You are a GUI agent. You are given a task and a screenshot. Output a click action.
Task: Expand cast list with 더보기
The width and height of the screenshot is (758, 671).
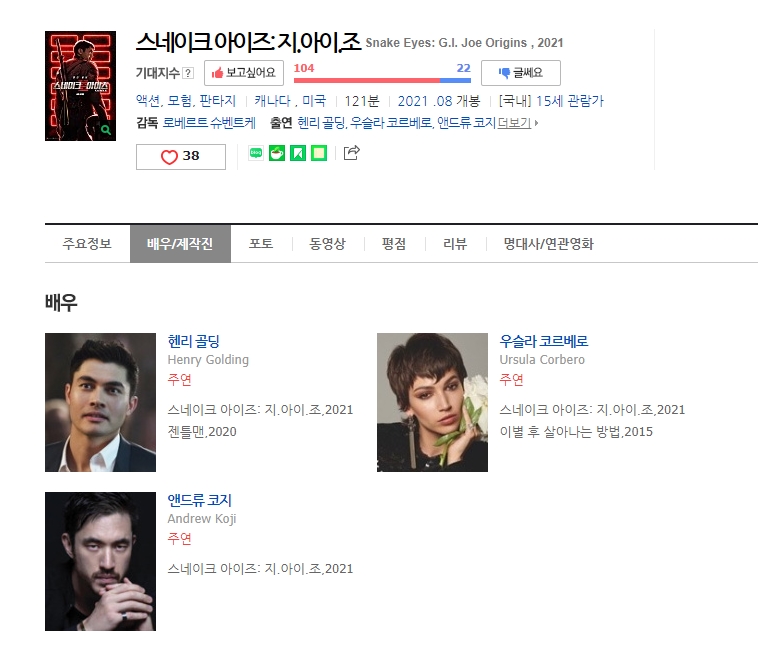coord(517,123)
